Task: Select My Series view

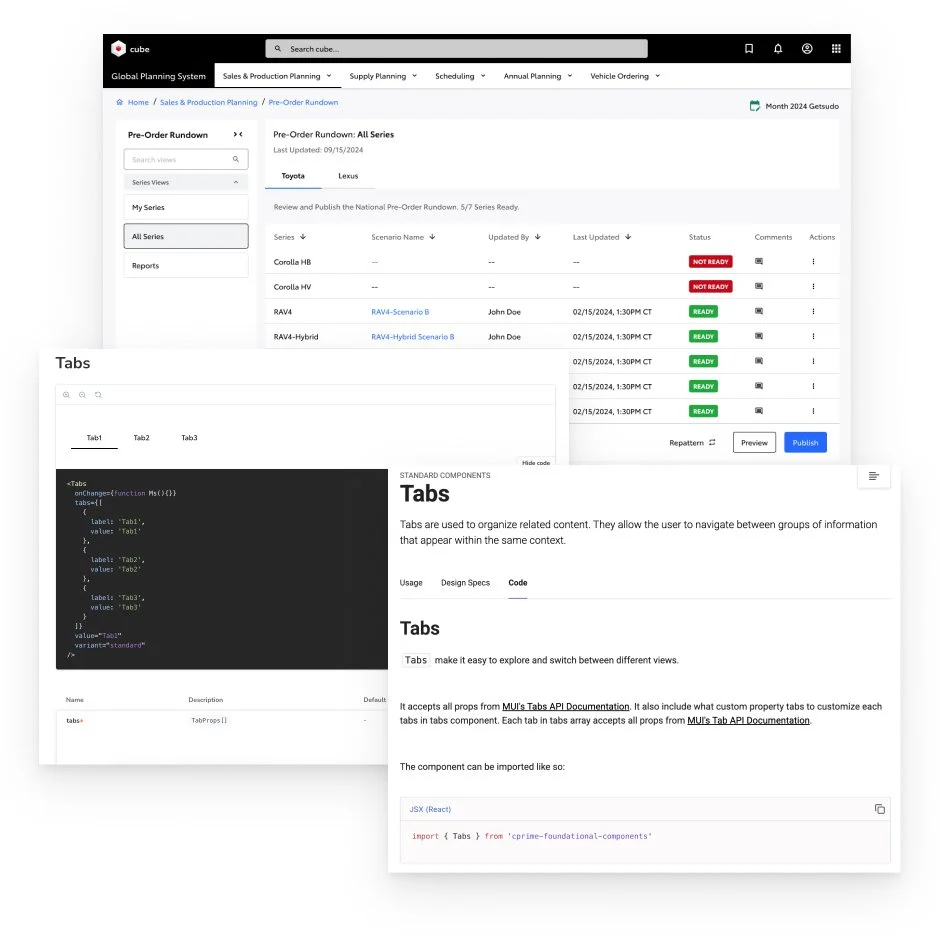Action: point(186,207)
